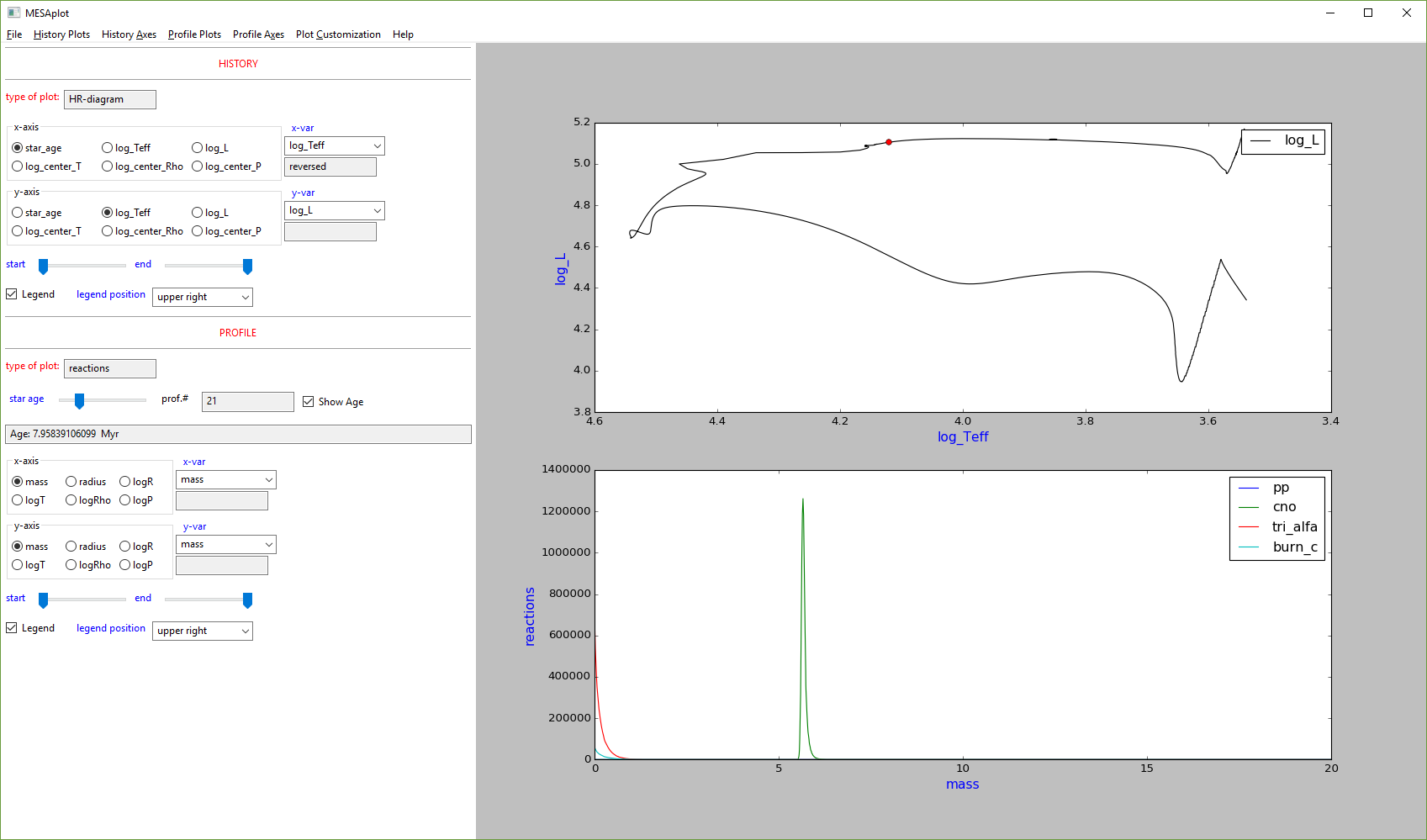Expand history y-var log_L dropdown
This screenshot has height=840, width=1427.
click(x=335, y=210)
